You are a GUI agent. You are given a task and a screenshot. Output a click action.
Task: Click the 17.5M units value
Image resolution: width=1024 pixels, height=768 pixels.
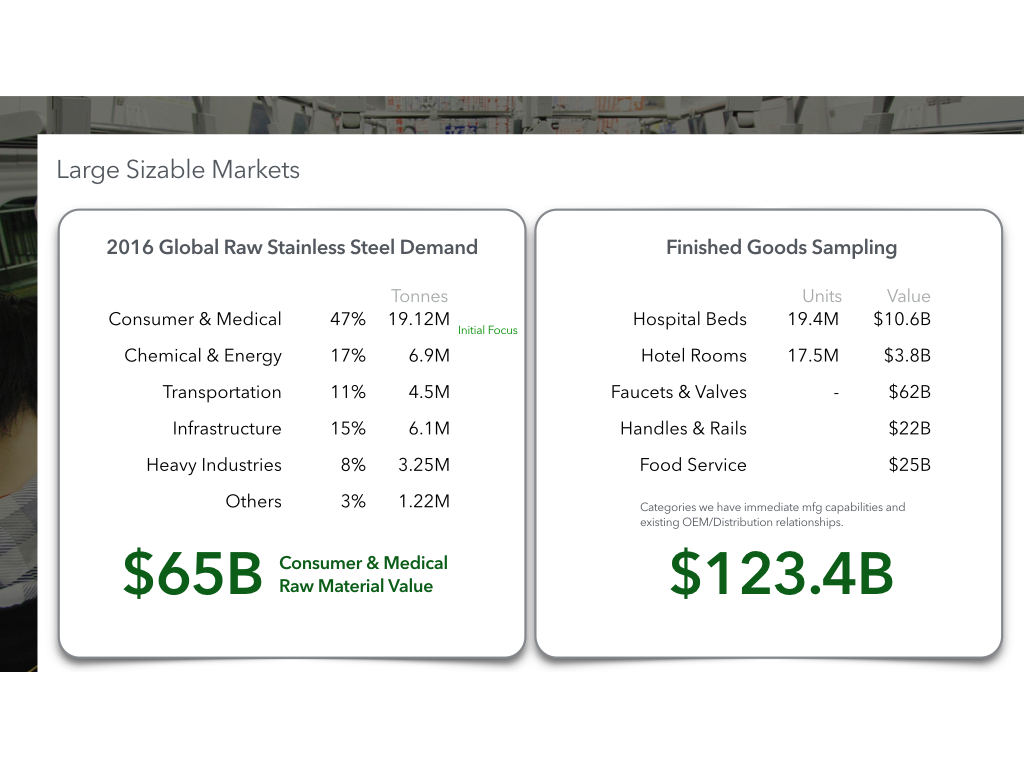tap(813, 355)
